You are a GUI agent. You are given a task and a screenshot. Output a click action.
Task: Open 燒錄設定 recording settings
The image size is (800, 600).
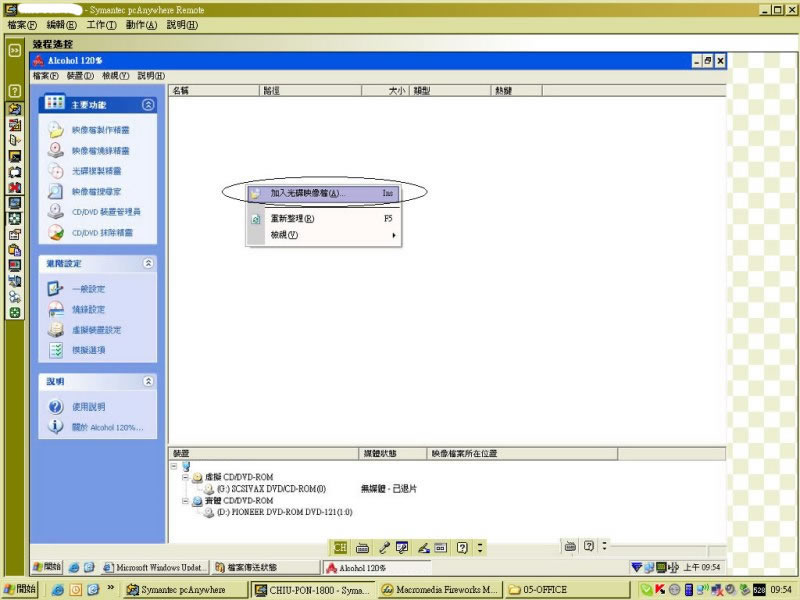click(x=88, y=309)
